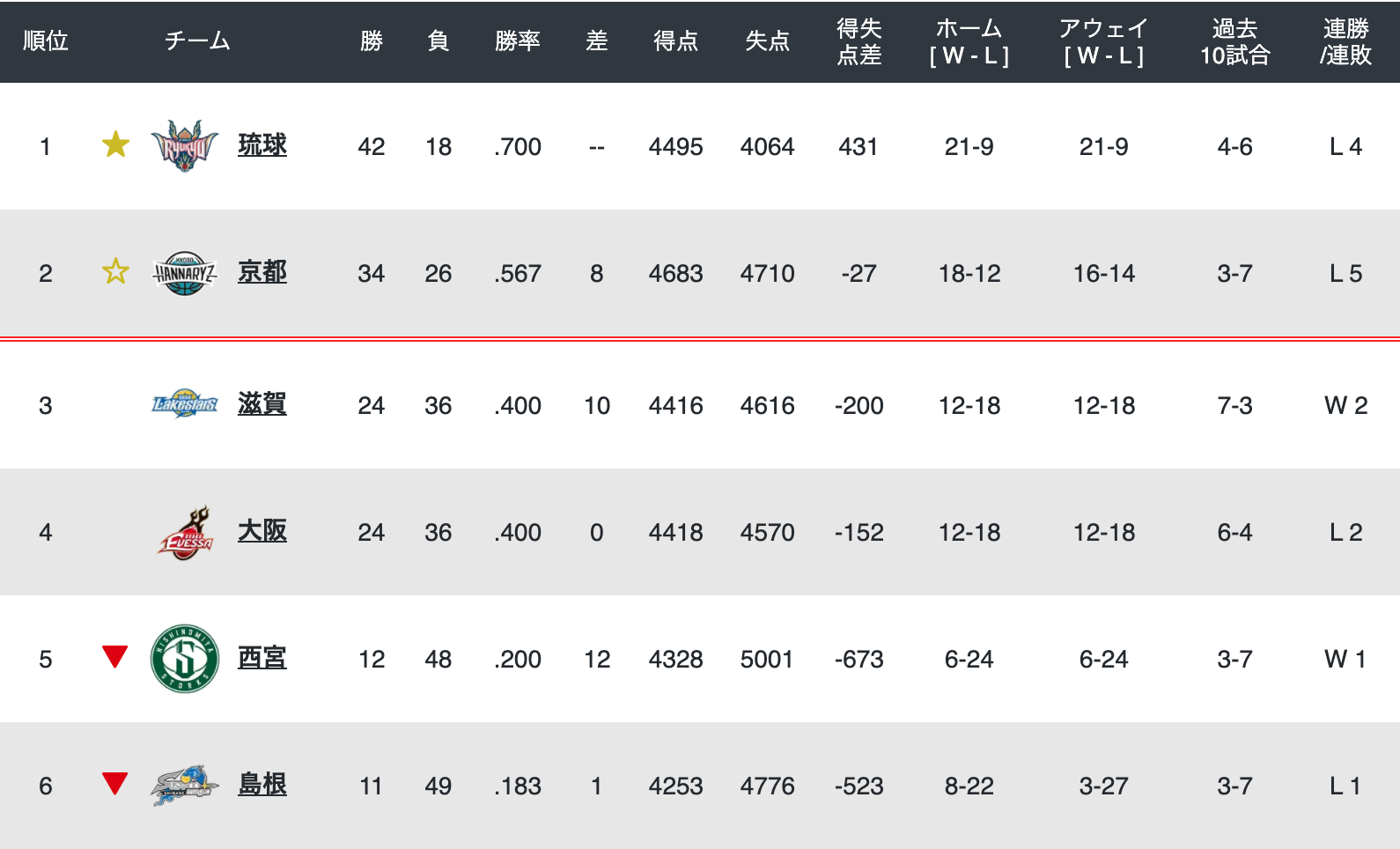Open the 京都 team link
Viewport: 1400px width, 849px height.
coord(262,272)
